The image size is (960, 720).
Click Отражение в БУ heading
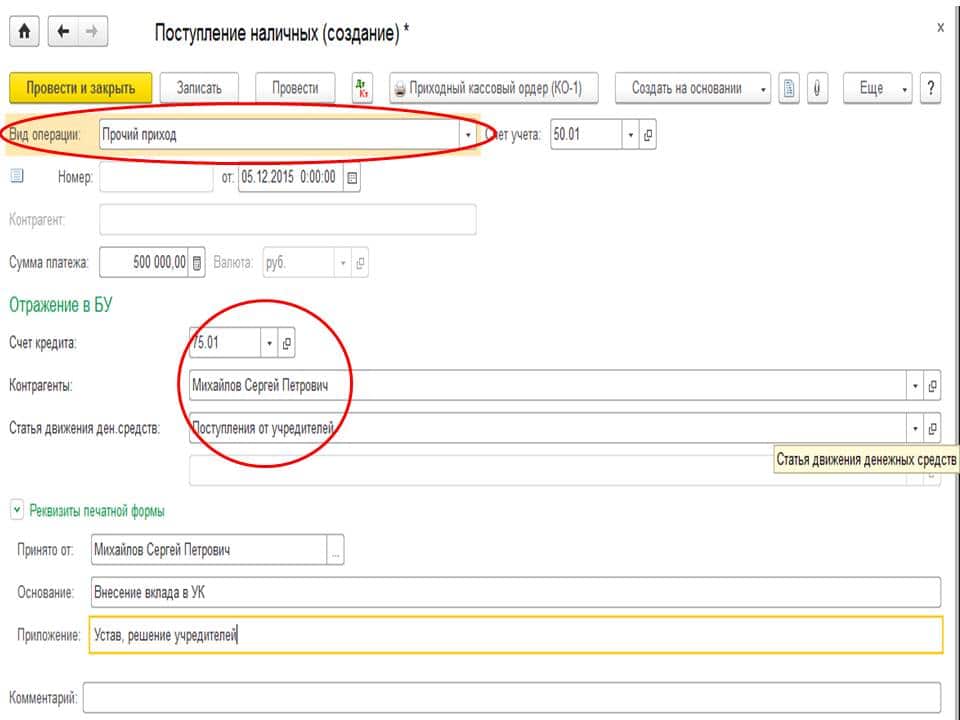[x=61, y=304]
